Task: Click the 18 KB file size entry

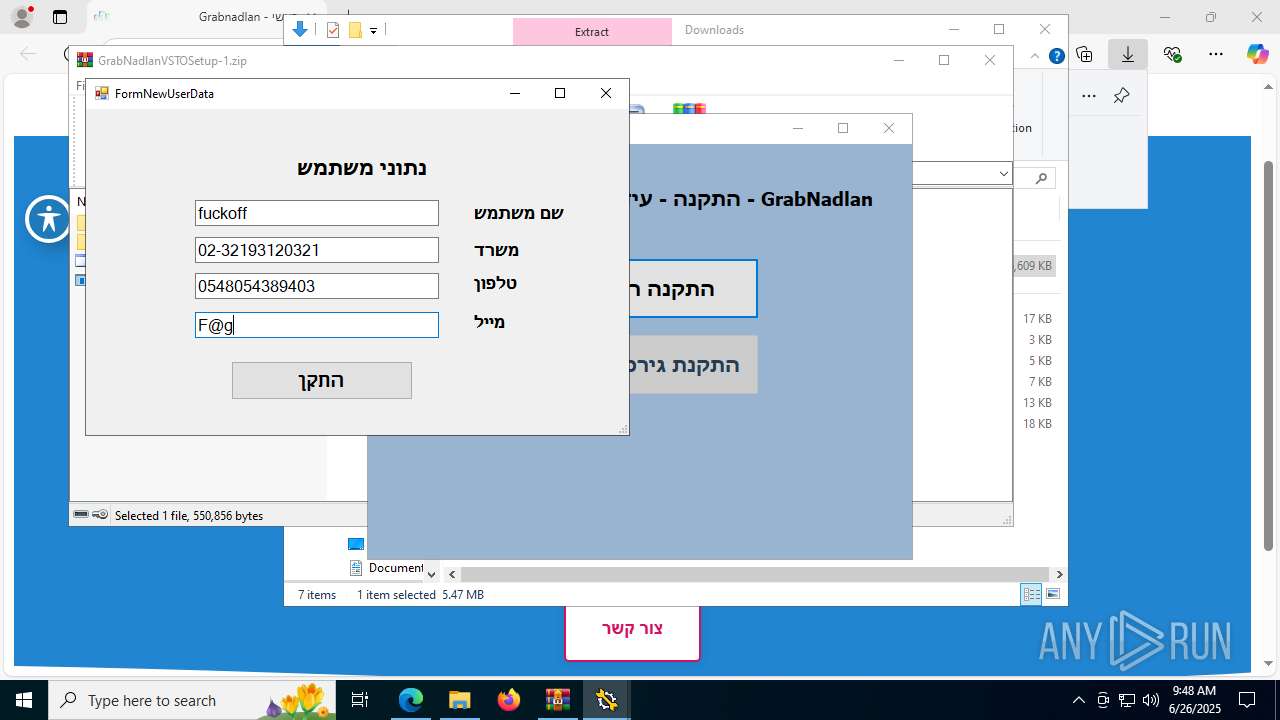Action: click(1037, 424)
